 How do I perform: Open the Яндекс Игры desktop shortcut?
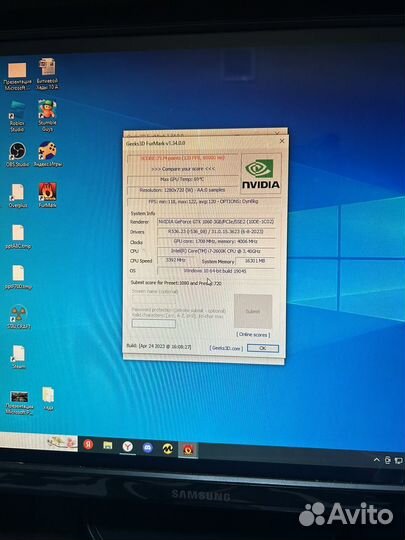pos(48,154)
